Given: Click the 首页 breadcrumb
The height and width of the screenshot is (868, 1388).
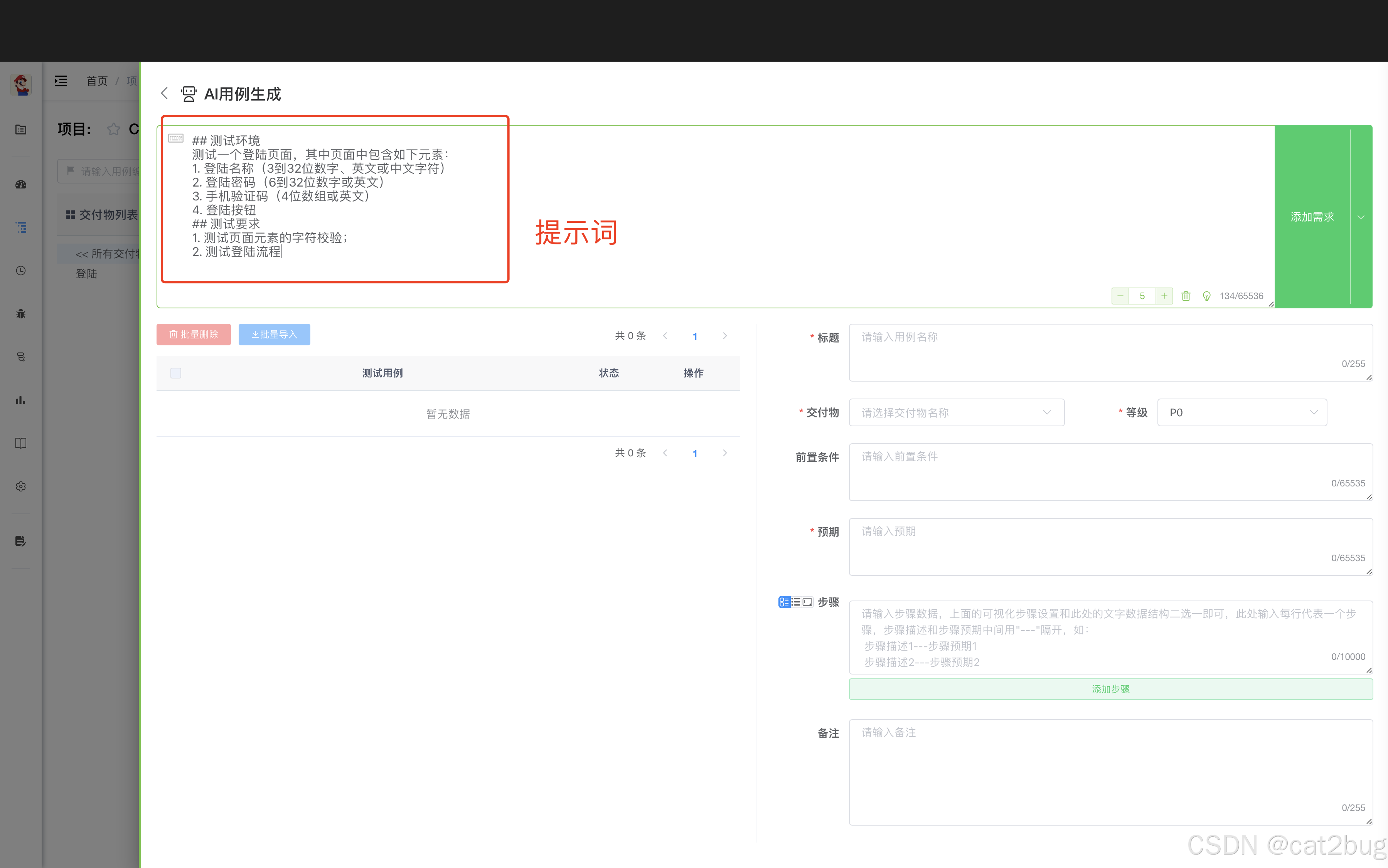Looking at the screenshot, I should (x=97, y=81).
